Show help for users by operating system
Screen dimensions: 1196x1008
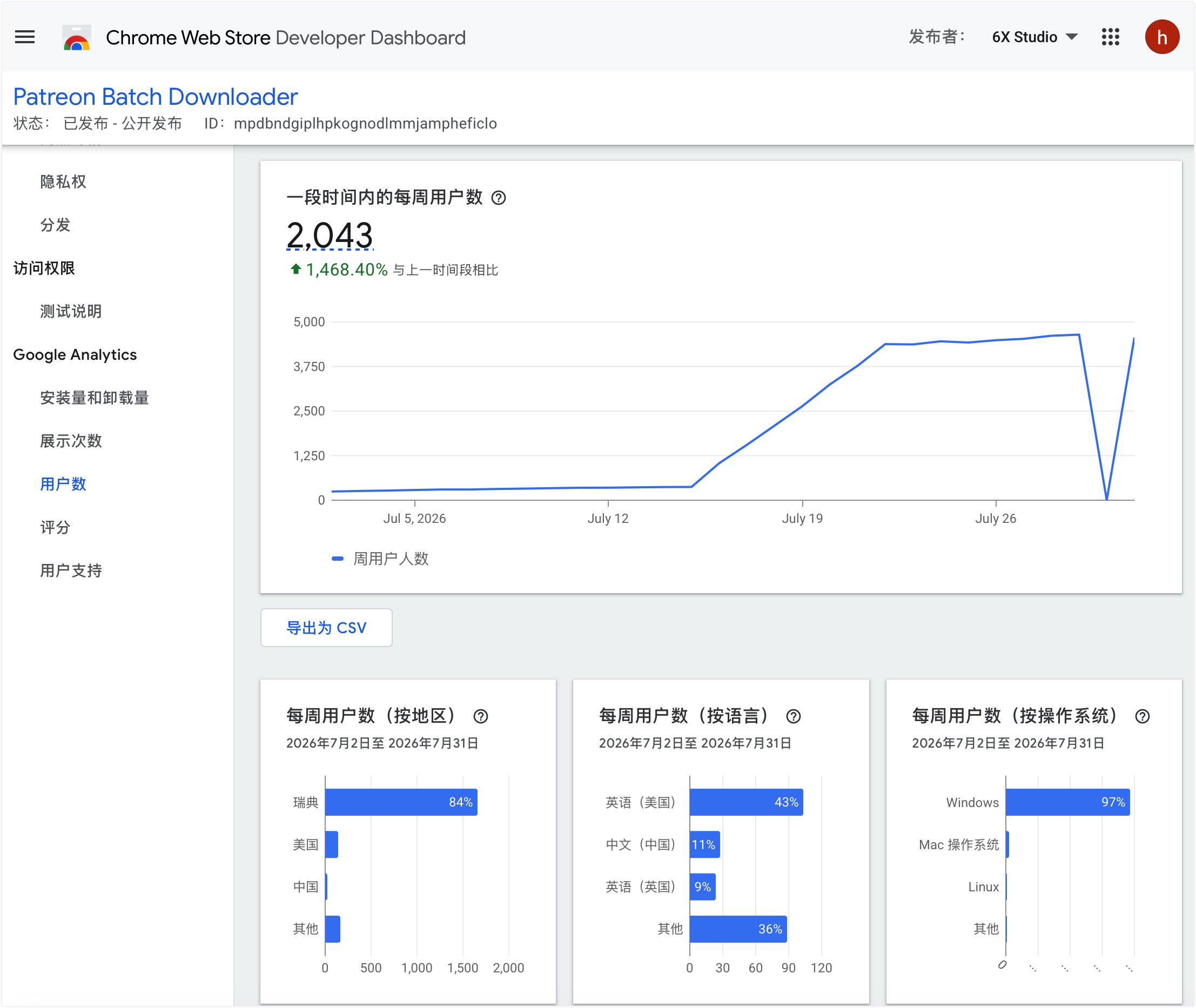[x=1143, y=716]
